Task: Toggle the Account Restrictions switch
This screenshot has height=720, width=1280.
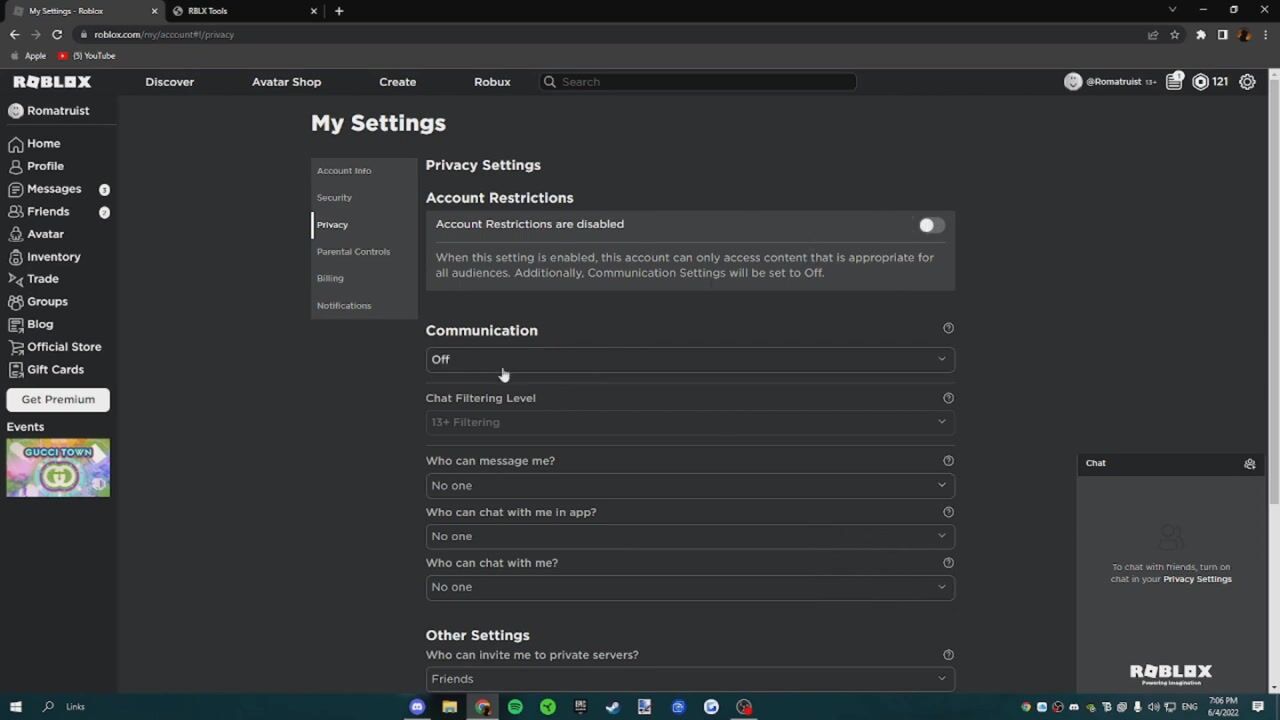Action: (x=931, y=225)
